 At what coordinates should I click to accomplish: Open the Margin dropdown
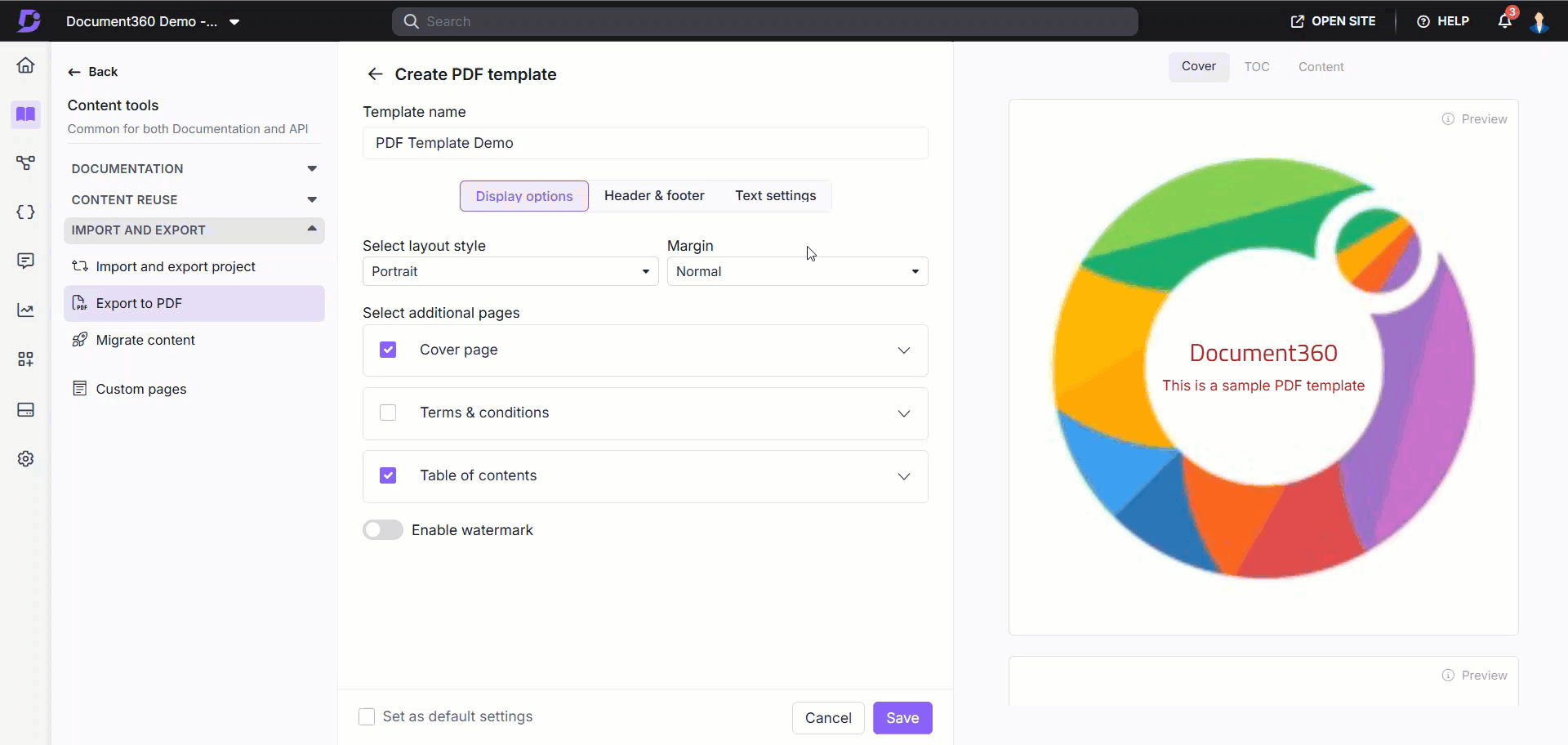click(x=796, y=271)
